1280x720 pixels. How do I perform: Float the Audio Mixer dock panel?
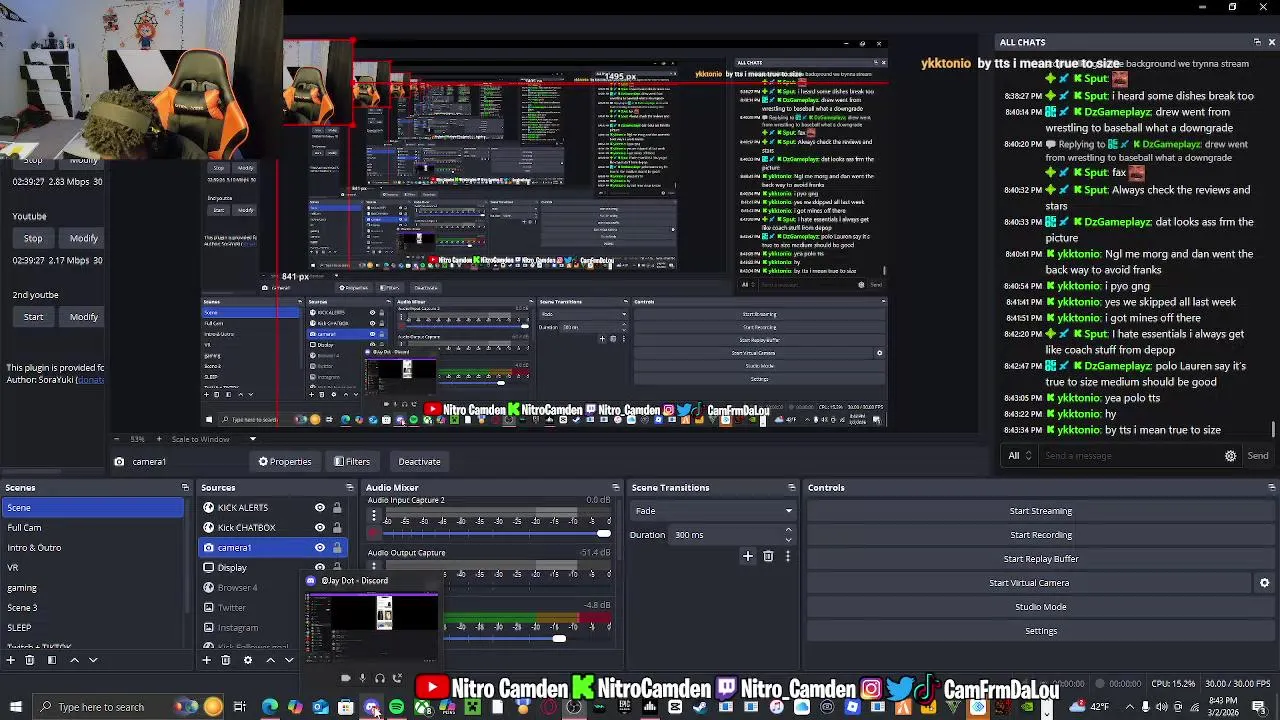pyautogui.click(x=616, y=488)
